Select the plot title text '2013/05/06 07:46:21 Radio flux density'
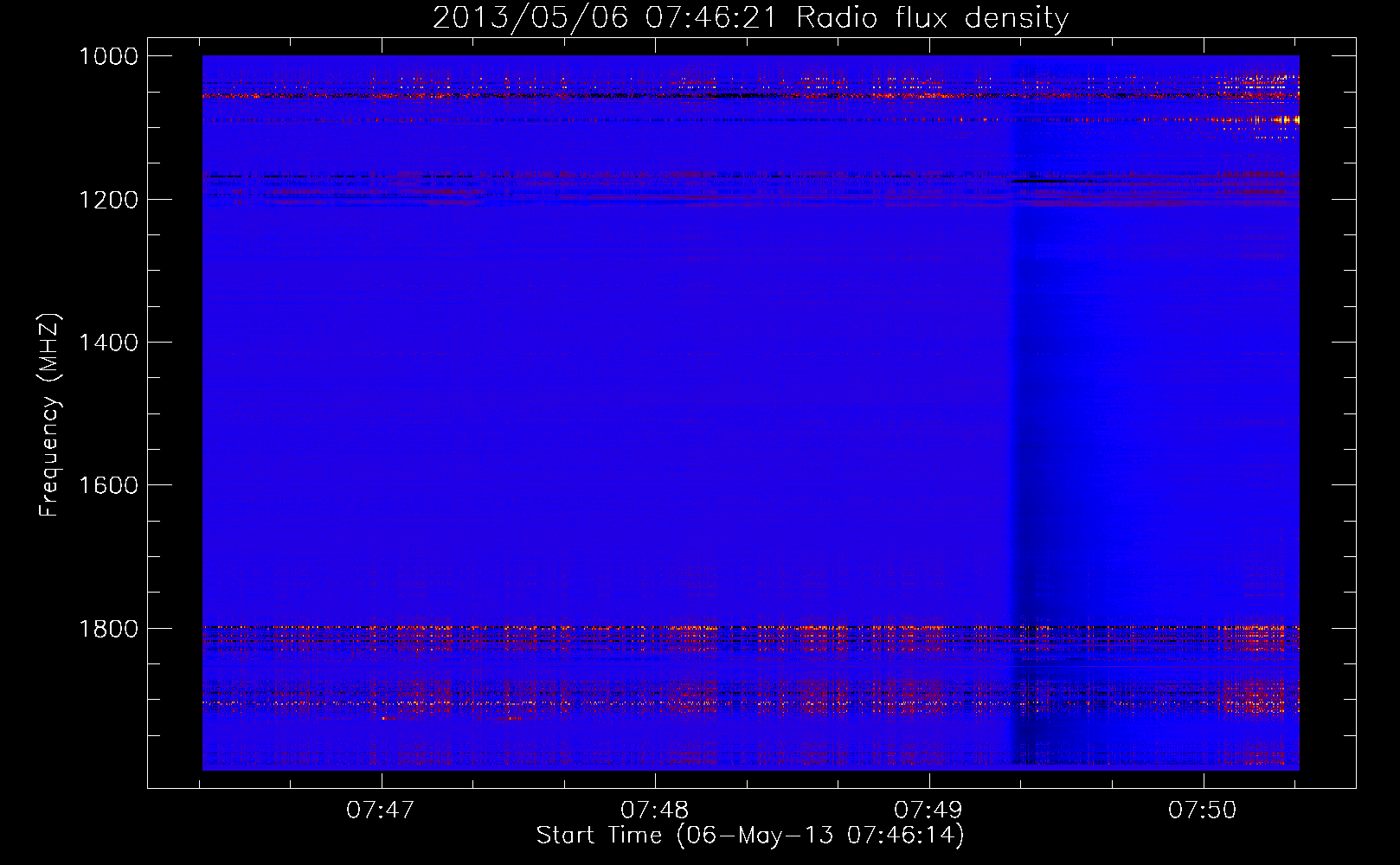Image resolution: width=1400 pixels, height=865 pixels. (750, 18)
